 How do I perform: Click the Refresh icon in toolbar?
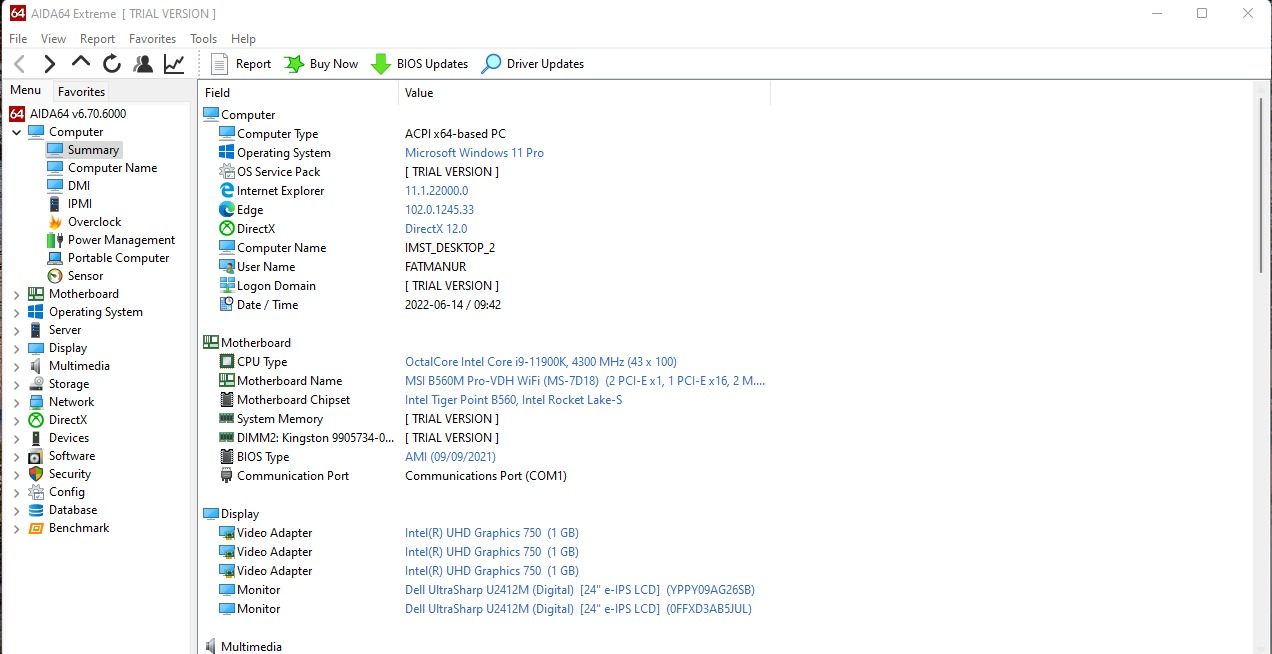[x=112, y=64]
